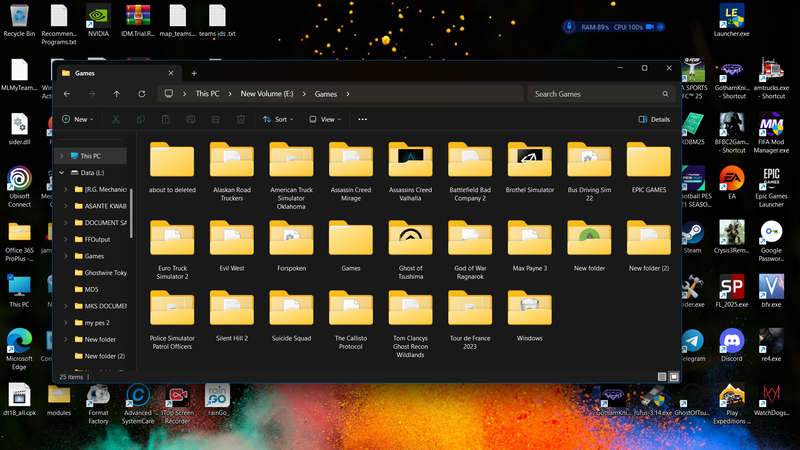
Task: Open the See more three-dots menu
Action: (362, 119)
